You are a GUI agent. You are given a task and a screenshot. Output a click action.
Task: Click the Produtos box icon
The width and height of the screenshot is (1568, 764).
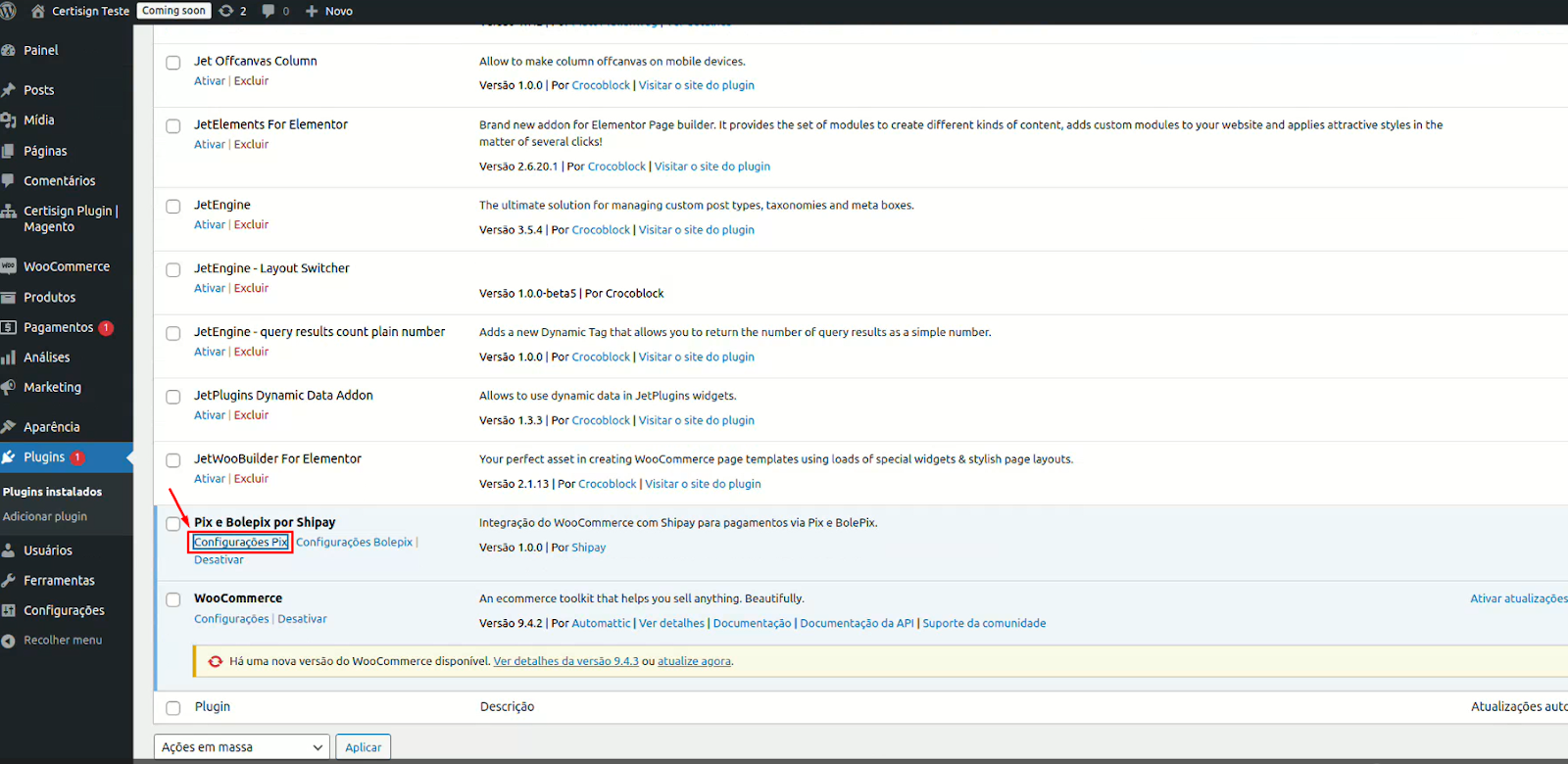8,298
